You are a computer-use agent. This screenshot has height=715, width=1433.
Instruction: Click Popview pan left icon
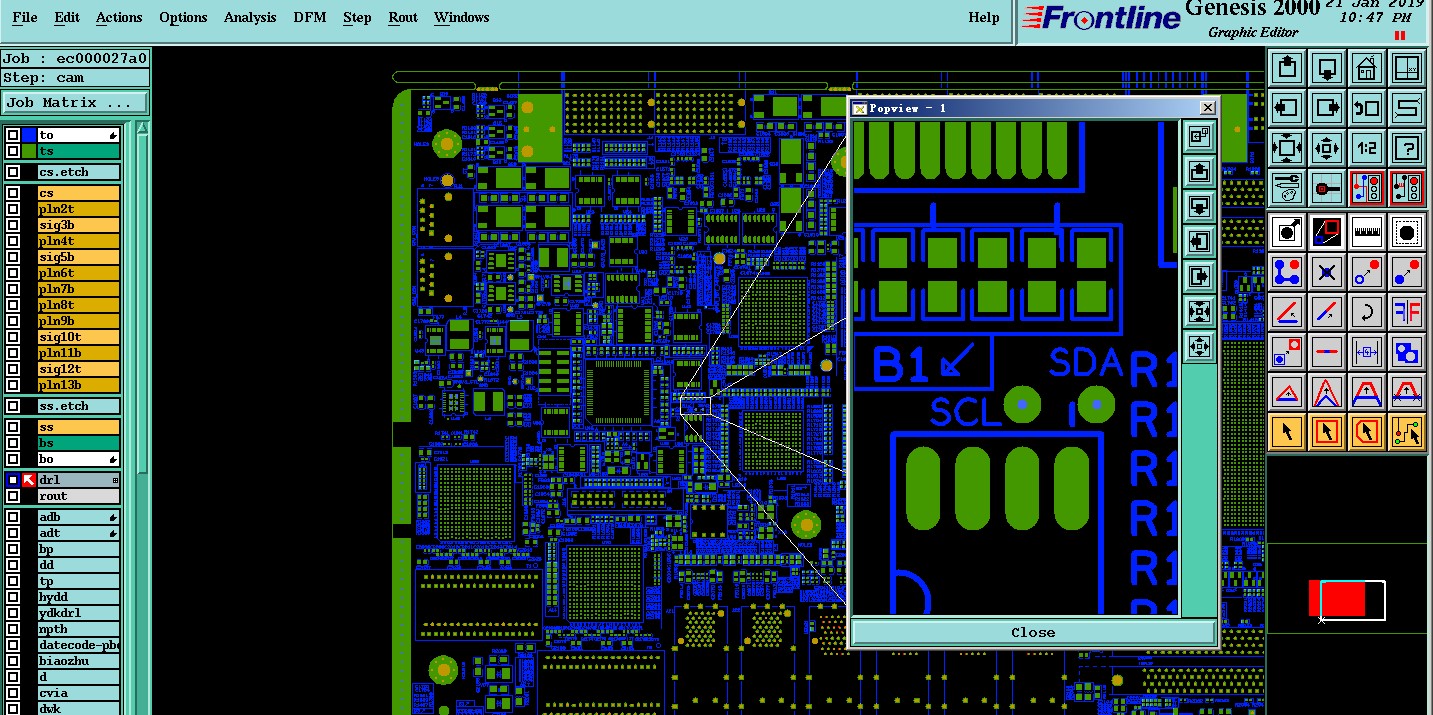click(1199, 241)
